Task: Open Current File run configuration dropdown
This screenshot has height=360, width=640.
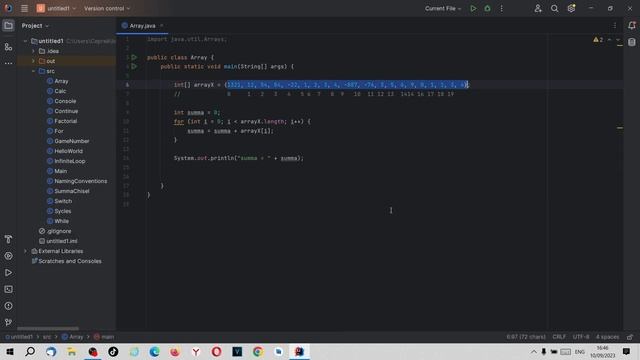Action: (x=443, y=8)
